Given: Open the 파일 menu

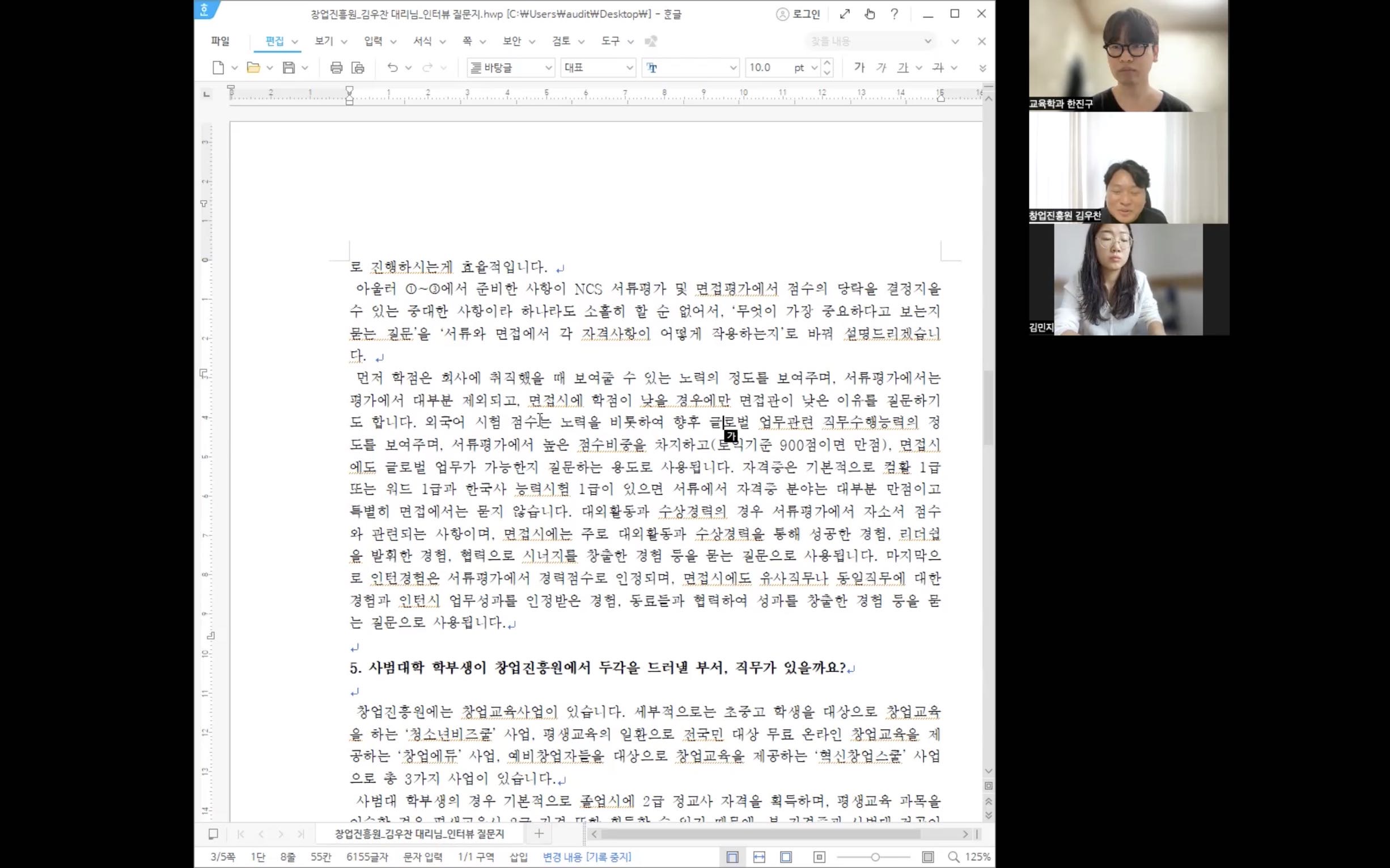Looking at the screenshot, I should tap(220, 41).
